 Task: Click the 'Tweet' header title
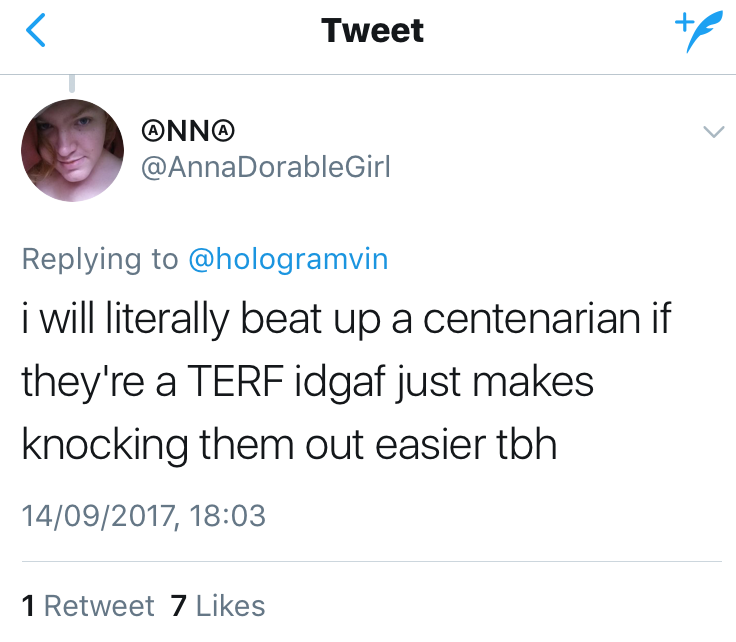pos(372,31)
